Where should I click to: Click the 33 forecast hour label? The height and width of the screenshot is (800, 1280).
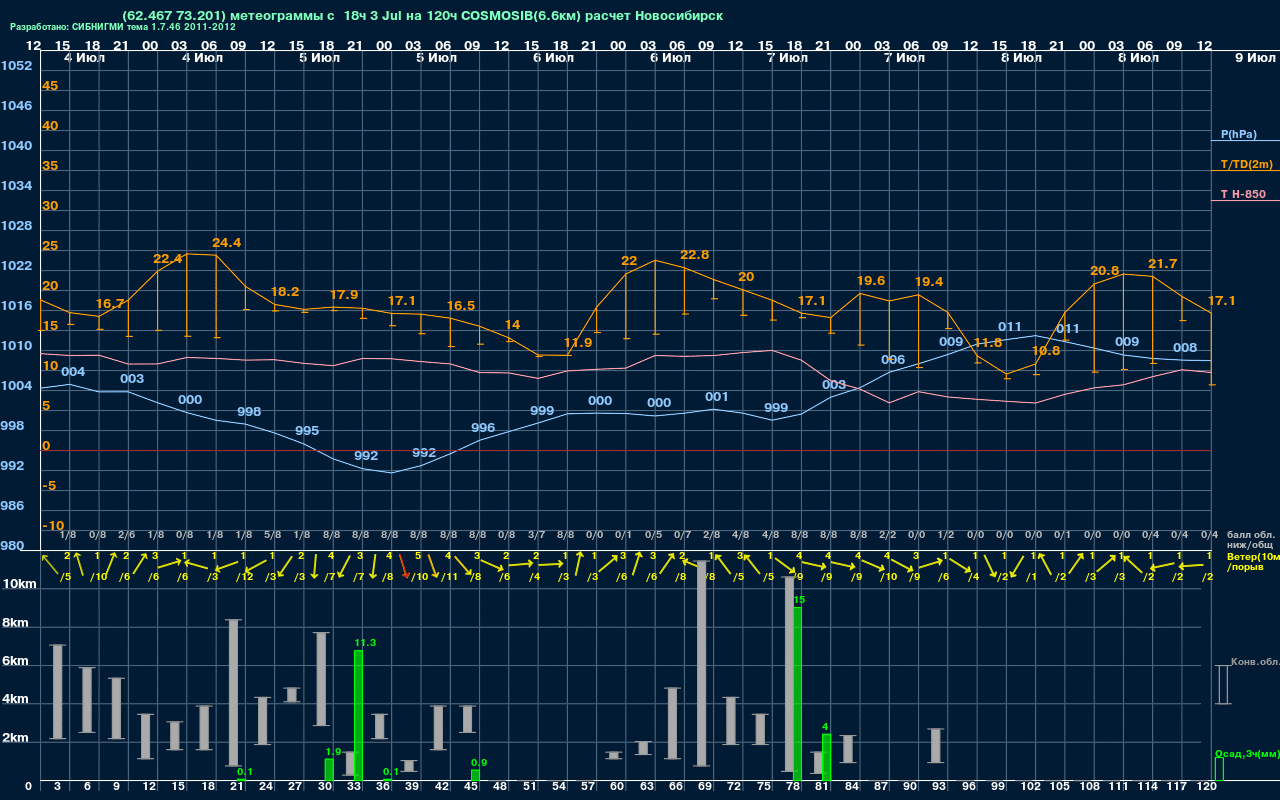coord(354,787)
